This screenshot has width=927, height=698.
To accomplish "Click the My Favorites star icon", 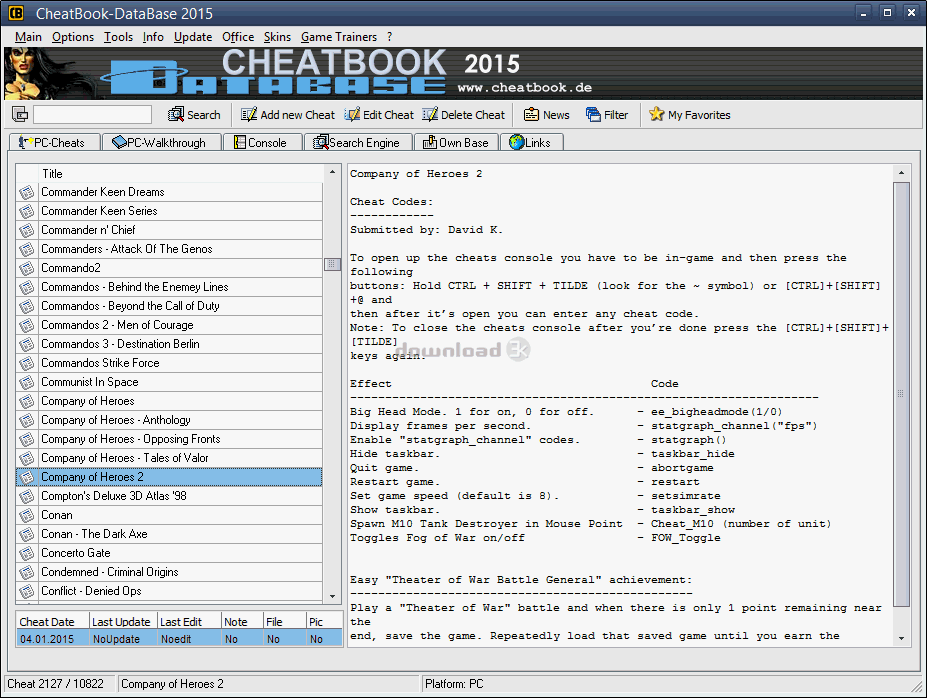I will tap(656, 114).
